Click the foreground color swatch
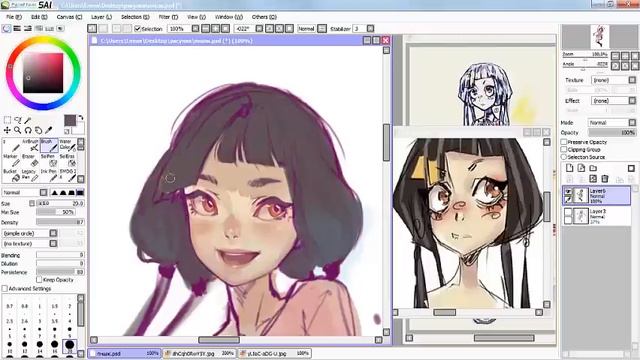640x360 pixels. tap(70, 120)
